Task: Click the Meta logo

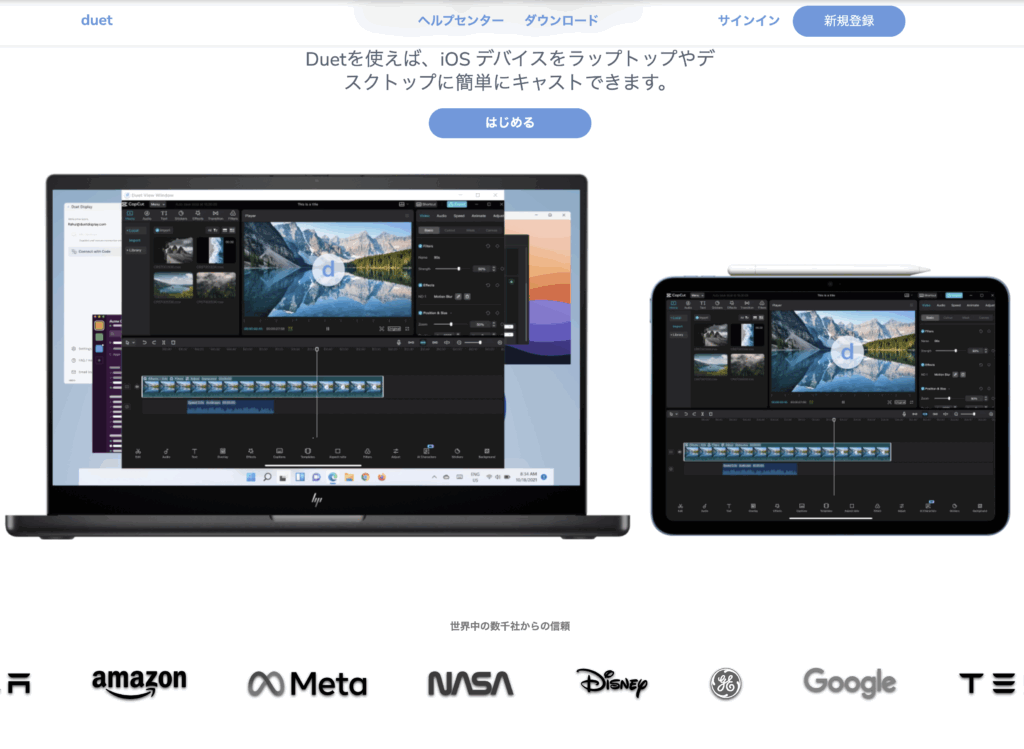Action: (x=307, y=684)
